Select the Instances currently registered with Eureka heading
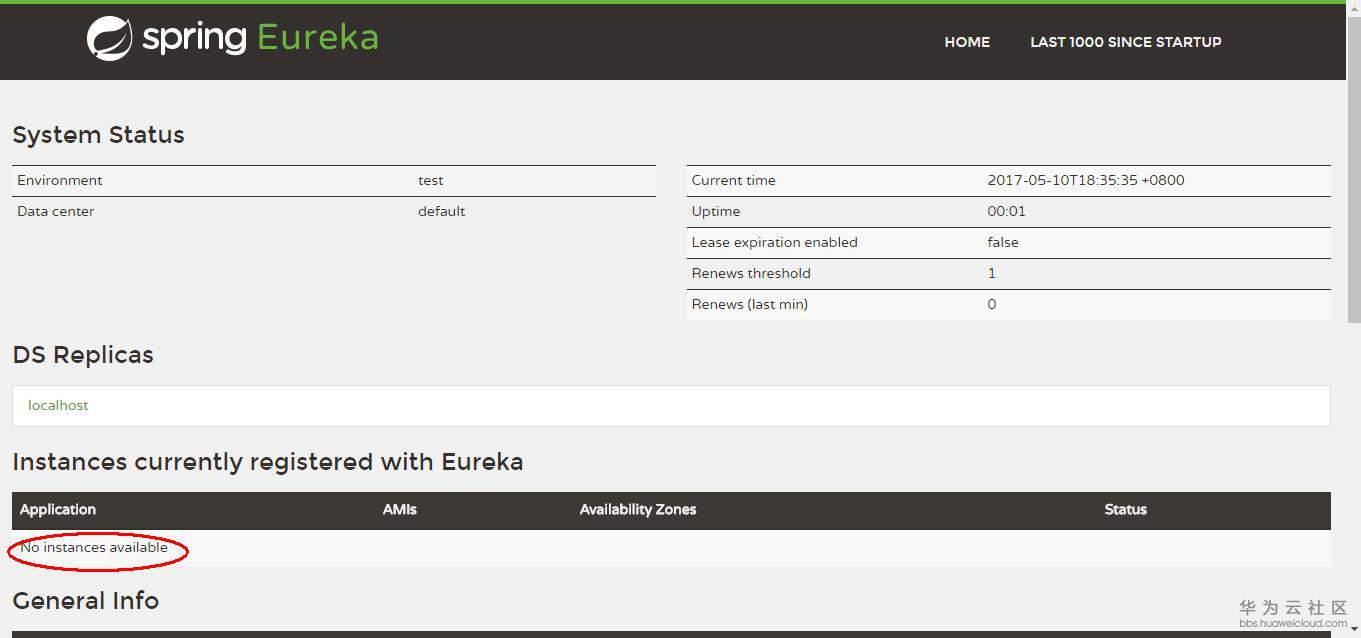This screenshot has width=1361, height=638. pyautogui.click(x=268, y=462)
